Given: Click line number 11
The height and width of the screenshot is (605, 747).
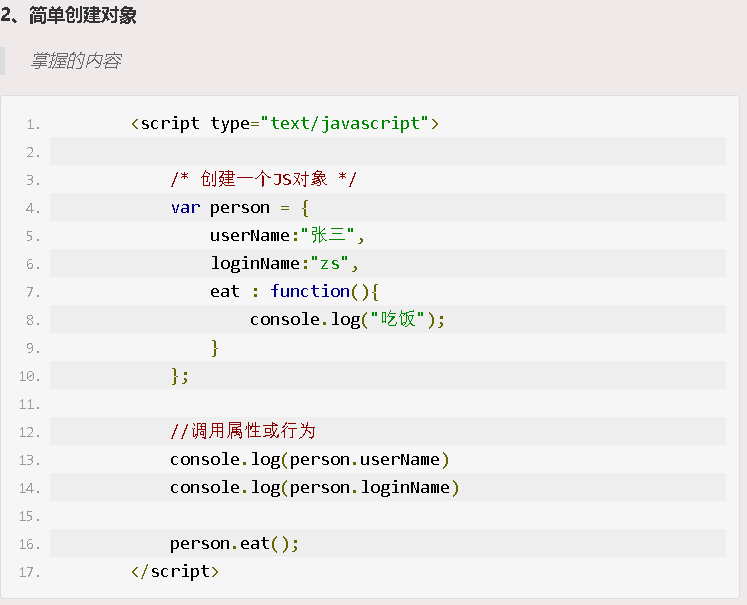Looking at the screenshot, I should [30, 405].
